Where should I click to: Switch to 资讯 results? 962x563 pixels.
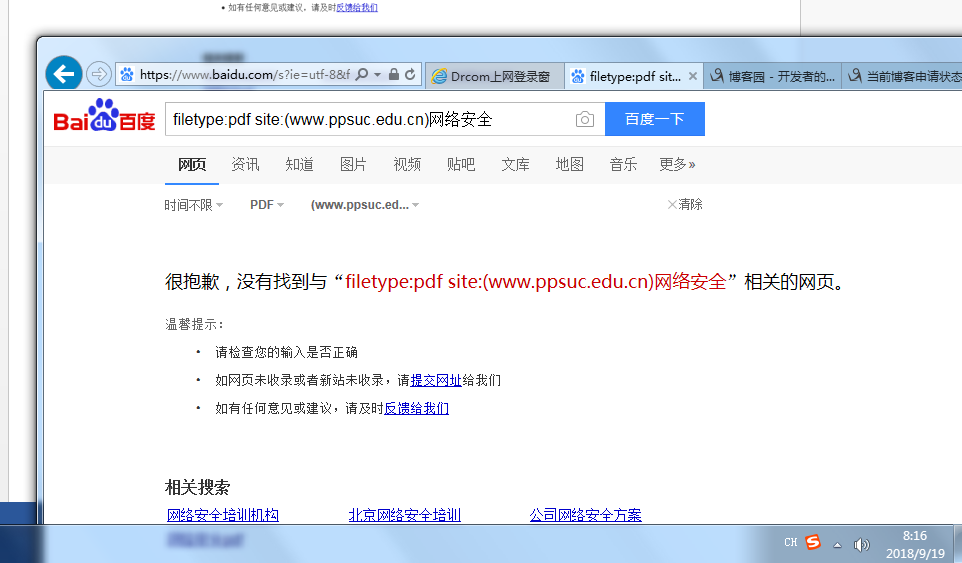pos(245,164)
